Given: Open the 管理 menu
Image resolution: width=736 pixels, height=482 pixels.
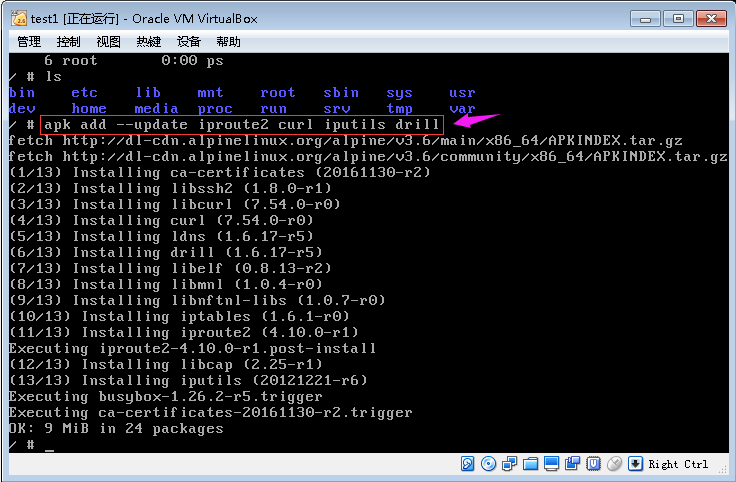Looking at the screenshot, I should [x=29, y=42].
